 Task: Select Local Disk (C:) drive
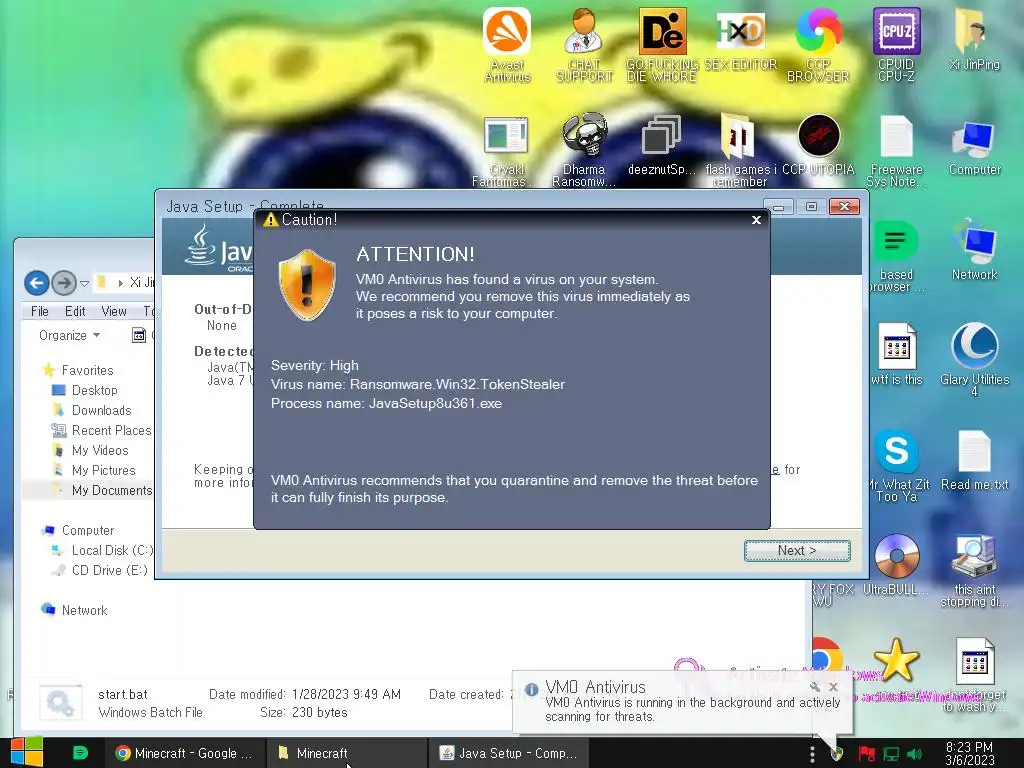click(x=111, y=551)
